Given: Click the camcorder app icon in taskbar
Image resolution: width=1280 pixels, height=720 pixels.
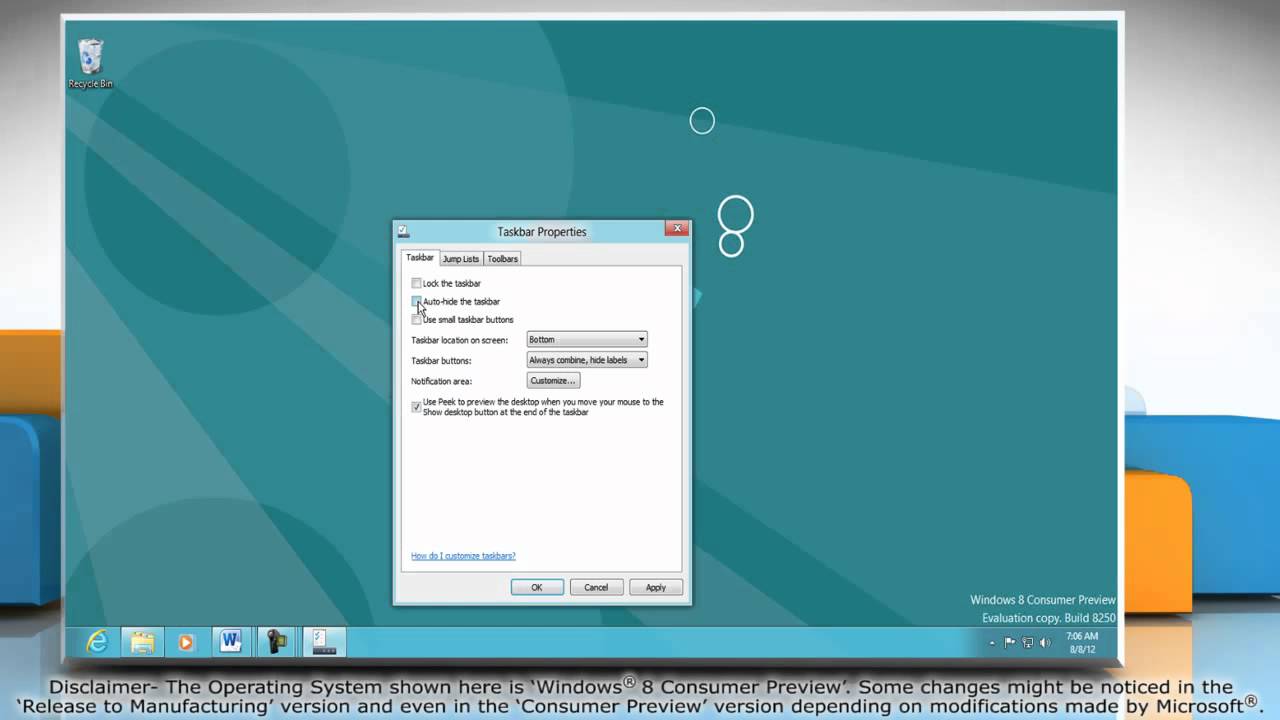Looking at the screenshot, I should [x=276, y=642].
